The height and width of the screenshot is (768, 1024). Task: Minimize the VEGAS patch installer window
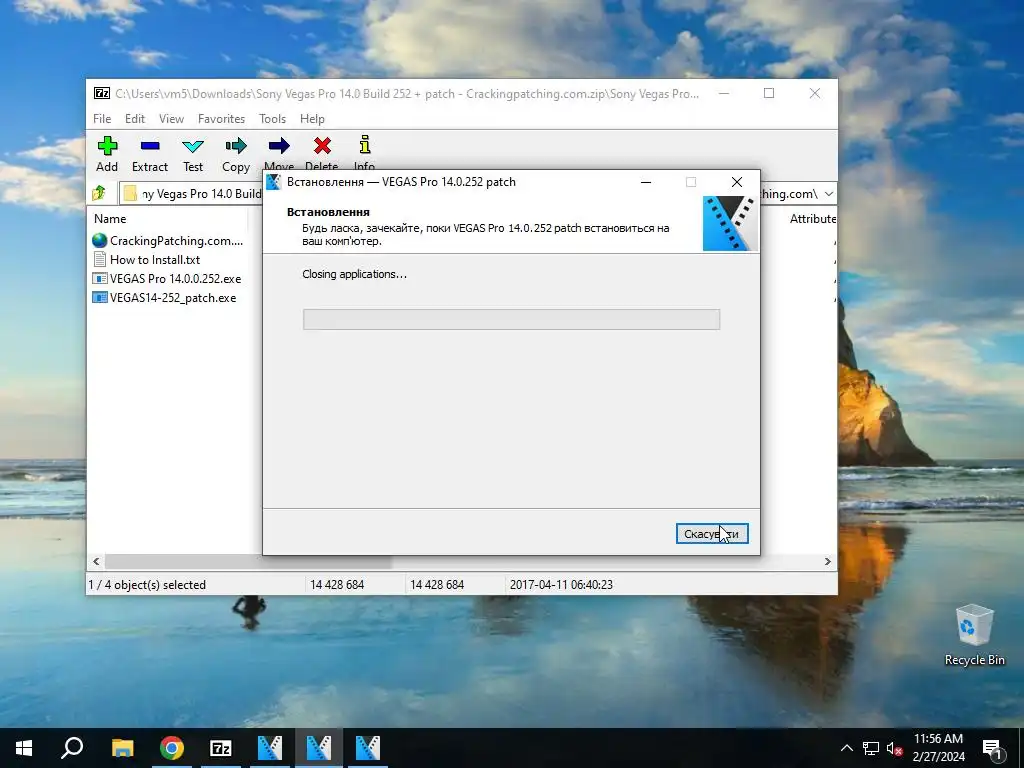point(646,182)
